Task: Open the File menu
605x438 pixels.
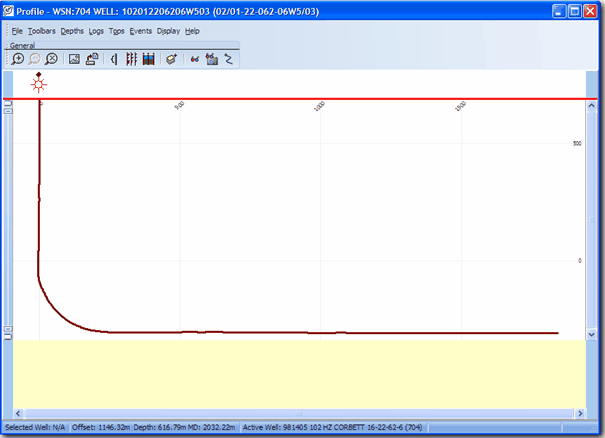Action: tap(17, 31)
